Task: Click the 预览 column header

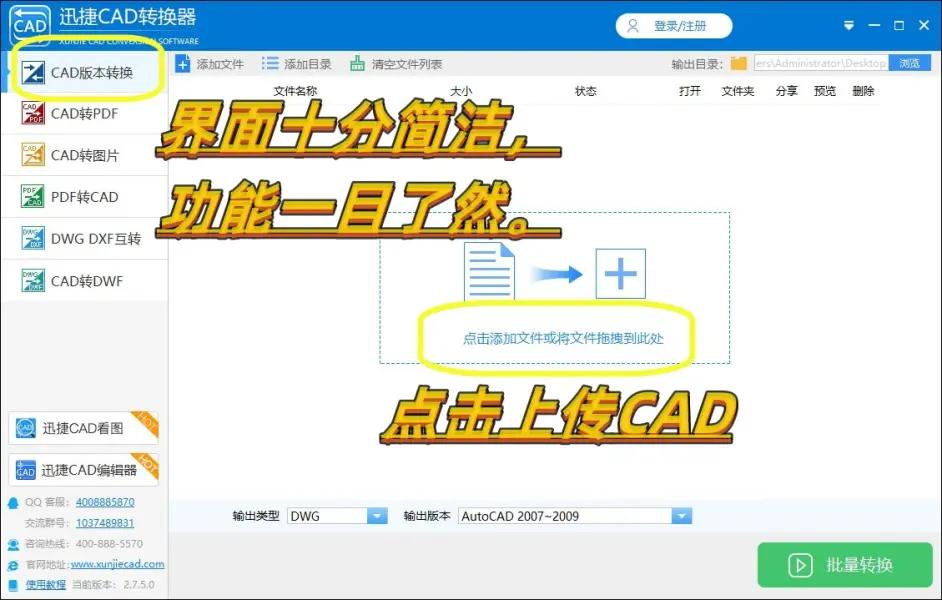Action: [825, 91]
